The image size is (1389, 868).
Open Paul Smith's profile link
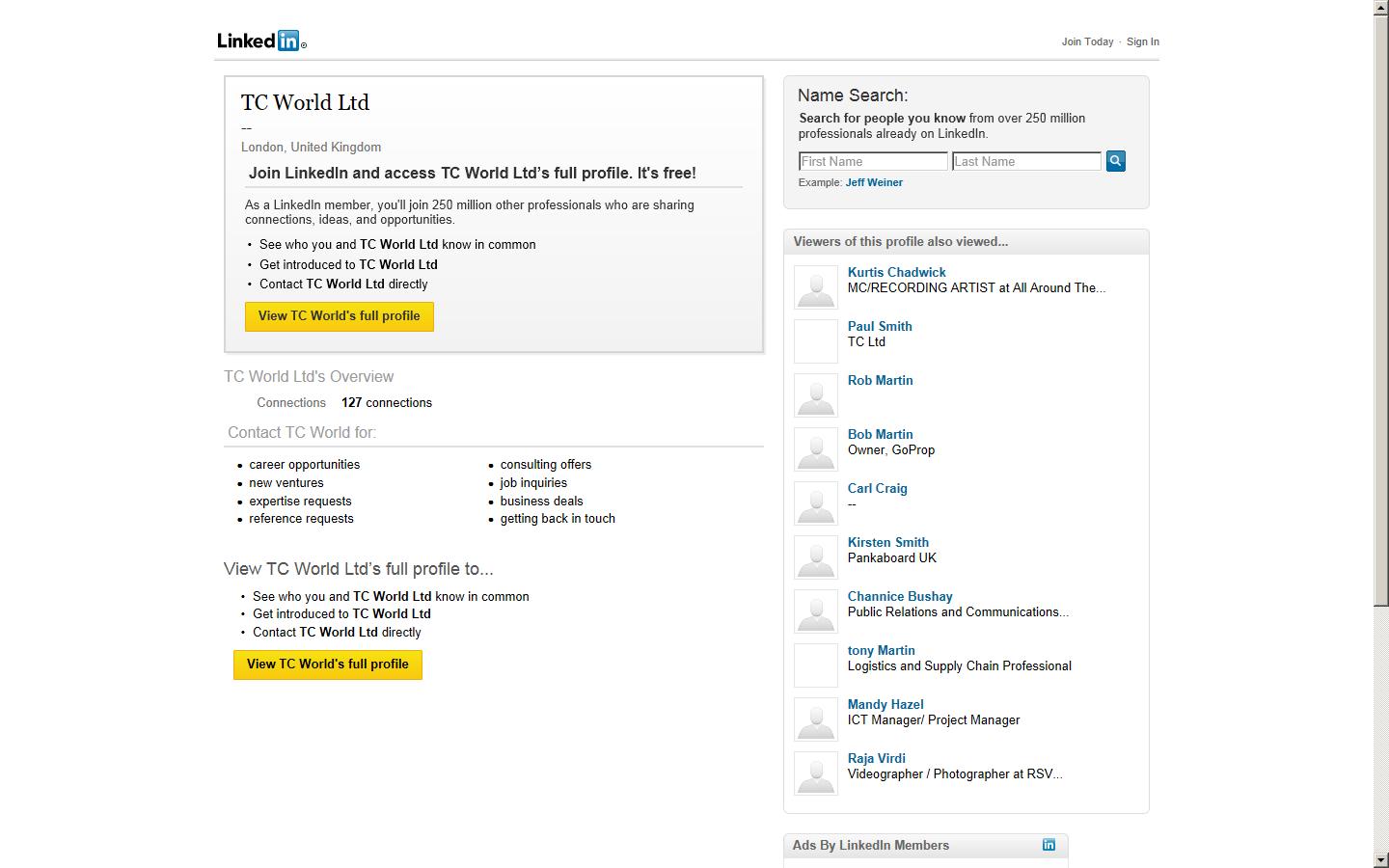(880, 326)
